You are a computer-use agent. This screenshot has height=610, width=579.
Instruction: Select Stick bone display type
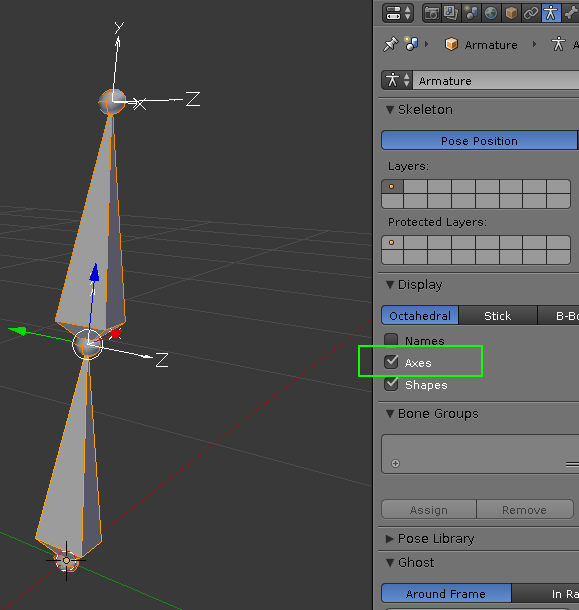(x=498, y=316)
